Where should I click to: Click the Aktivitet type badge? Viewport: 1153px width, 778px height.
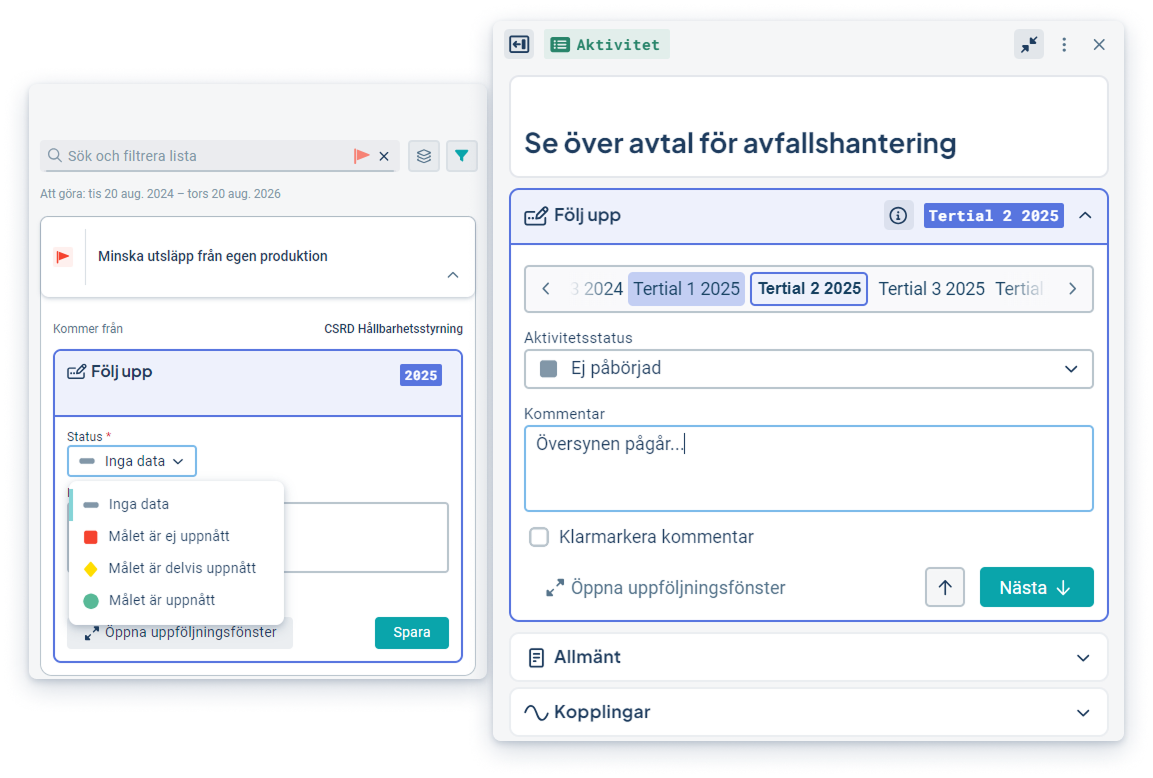pos(607,45)
